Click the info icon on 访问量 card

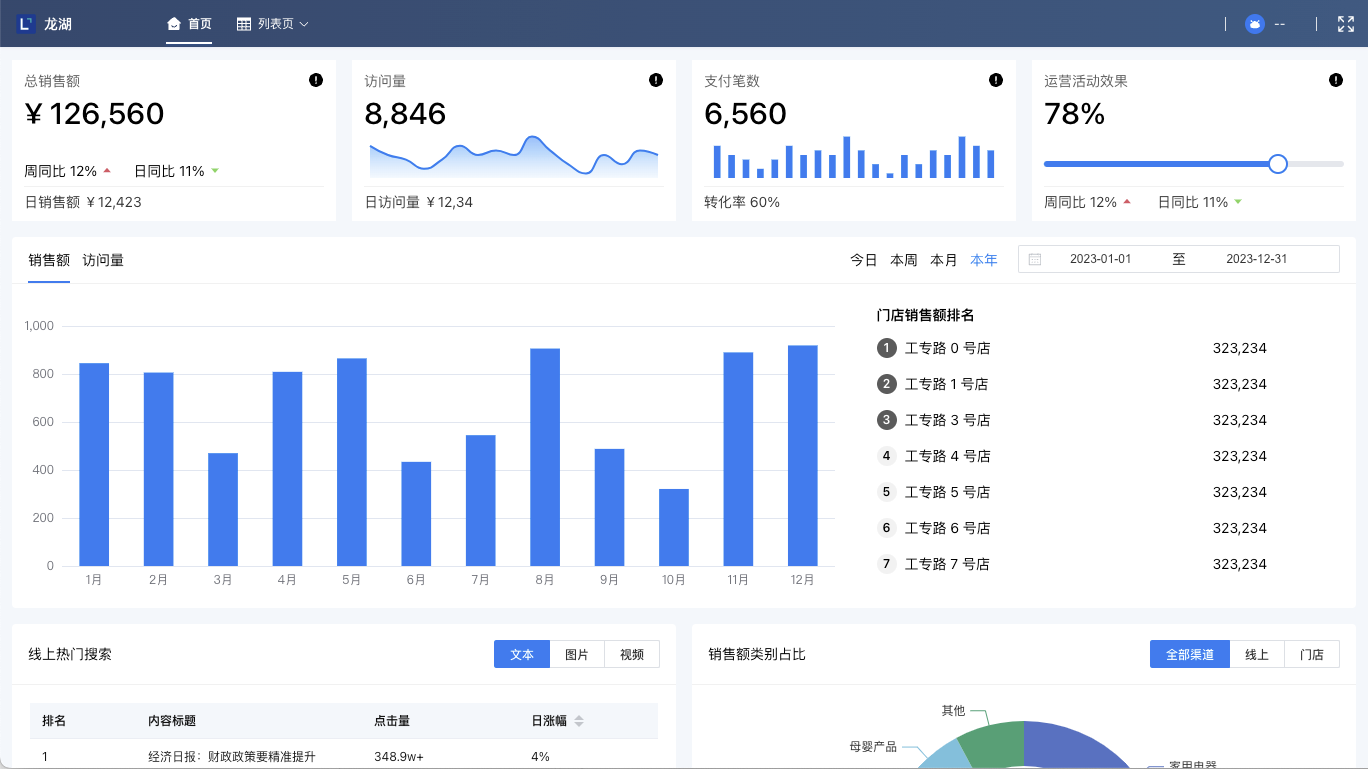tap(656, 80)
